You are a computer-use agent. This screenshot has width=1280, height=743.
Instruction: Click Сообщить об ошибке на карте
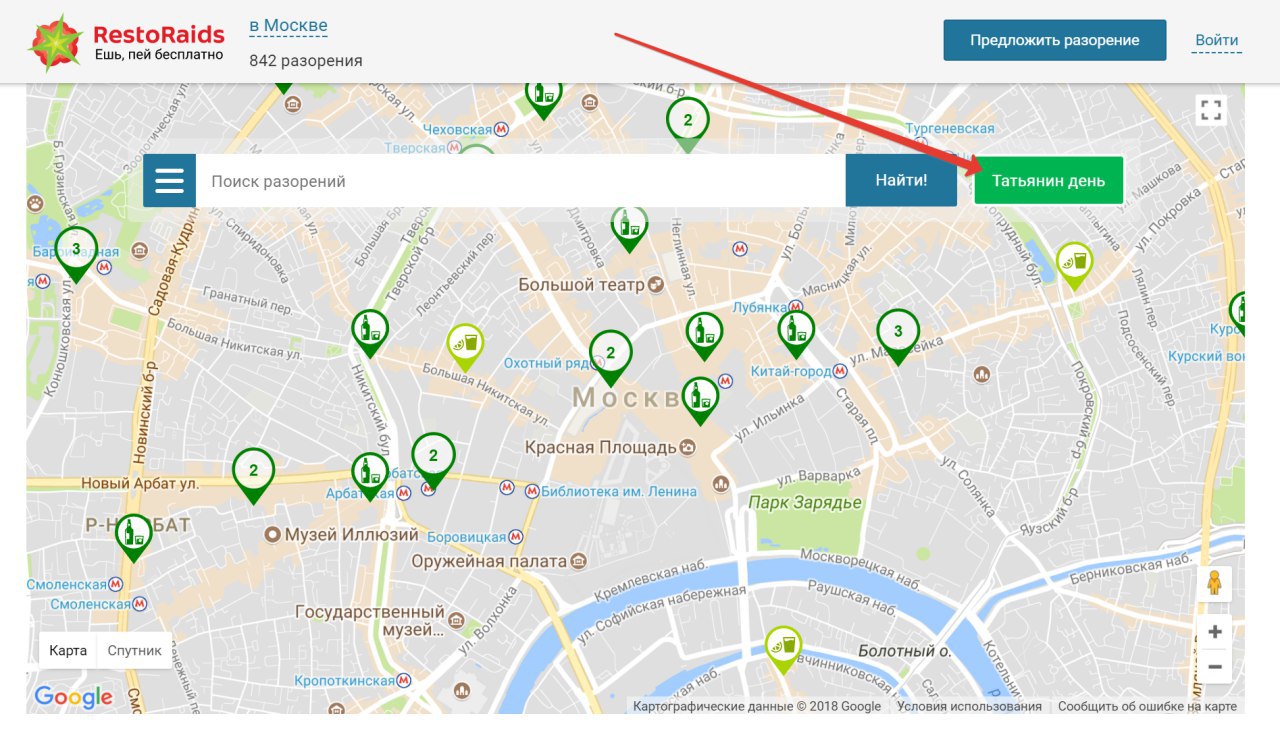pyautogui.click(x=1147, y=706)
